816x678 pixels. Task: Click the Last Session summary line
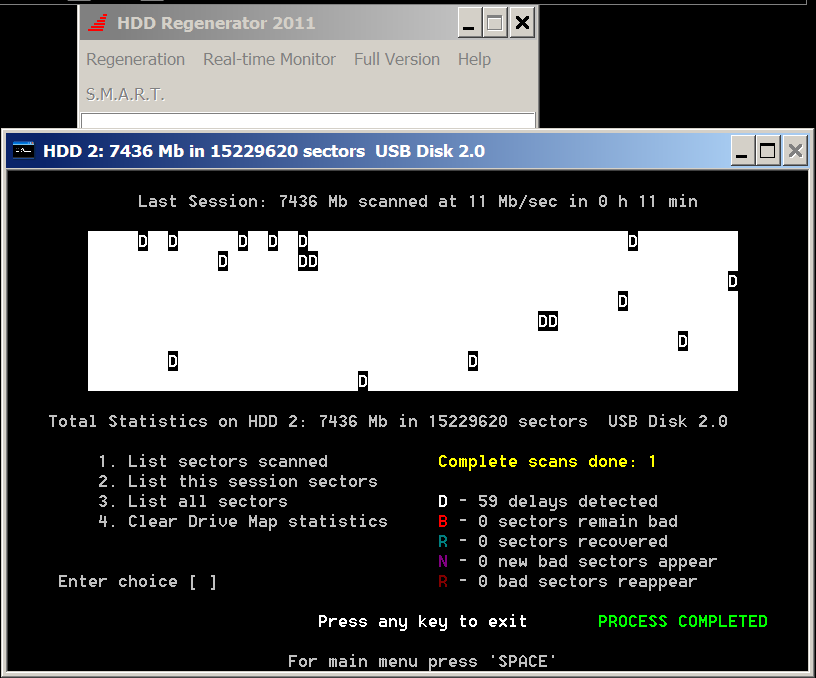418,201
